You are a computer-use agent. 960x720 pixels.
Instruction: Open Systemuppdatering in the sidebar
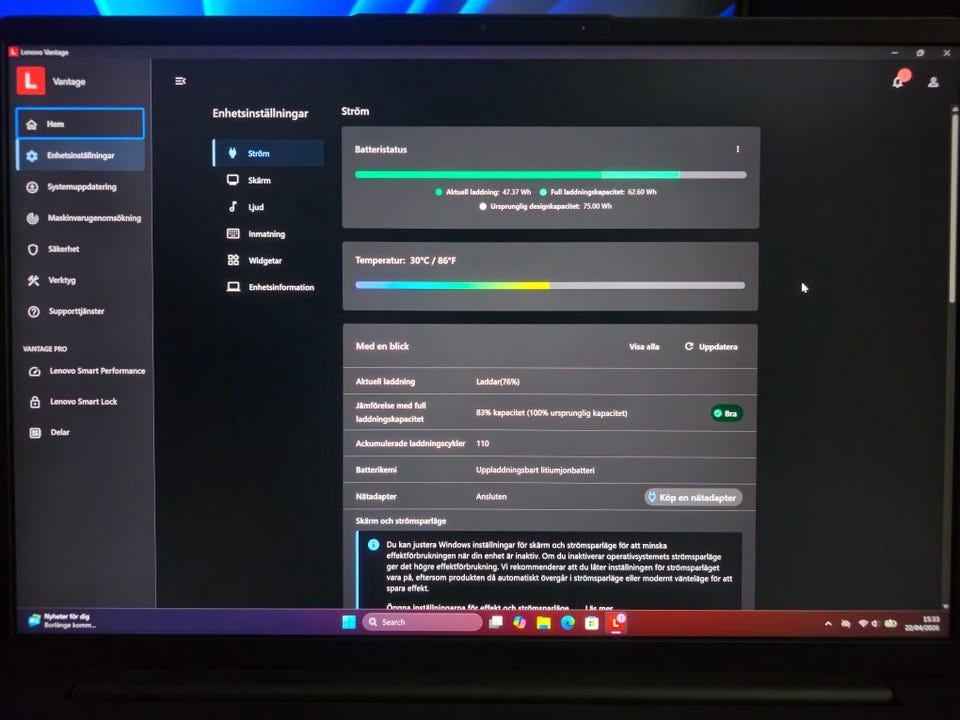tap(80, 187)
